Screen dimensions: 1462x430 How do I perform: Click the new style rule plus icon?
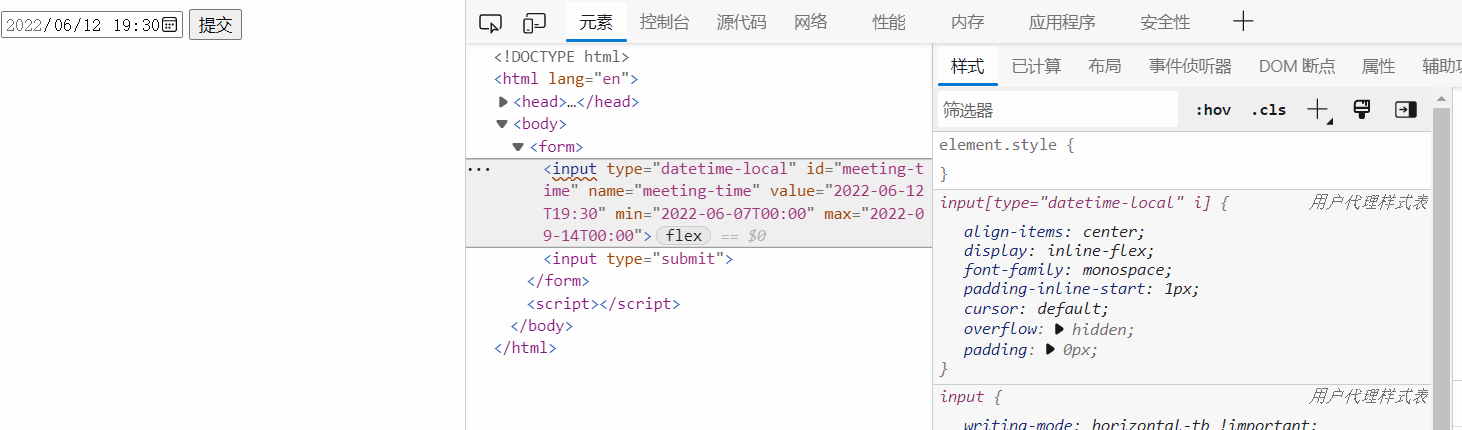point(1319,110)
